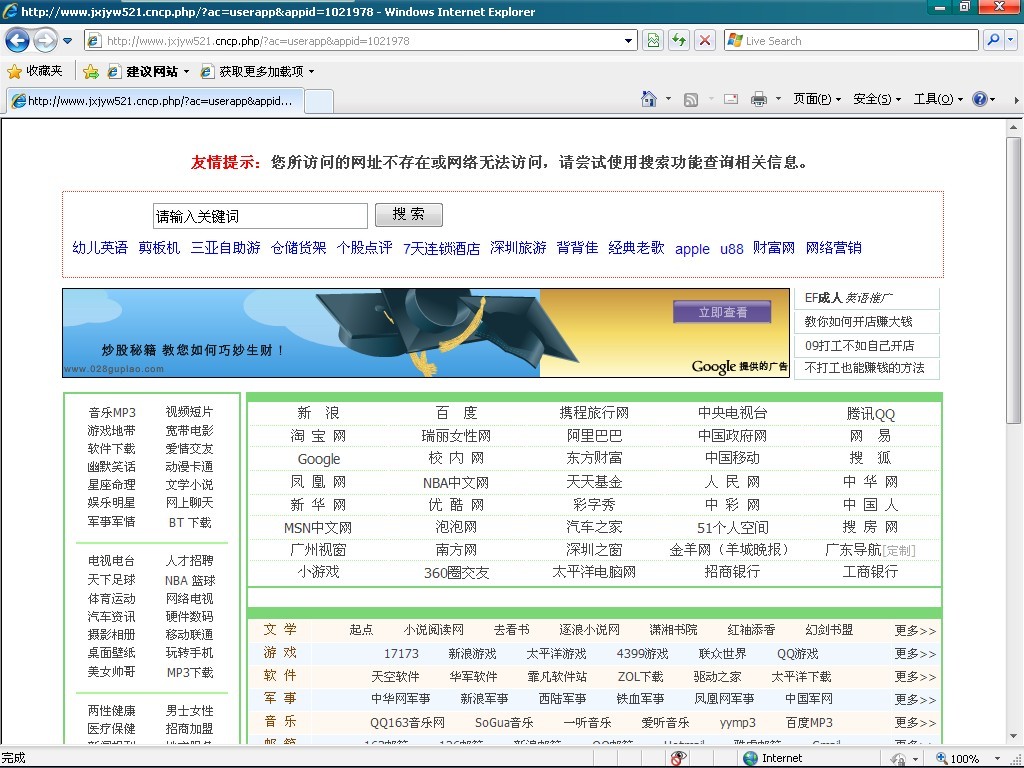This screenshot has height=768, width=1024.
Task: Open the 新浪 site link
Action: tap(318, 413)
